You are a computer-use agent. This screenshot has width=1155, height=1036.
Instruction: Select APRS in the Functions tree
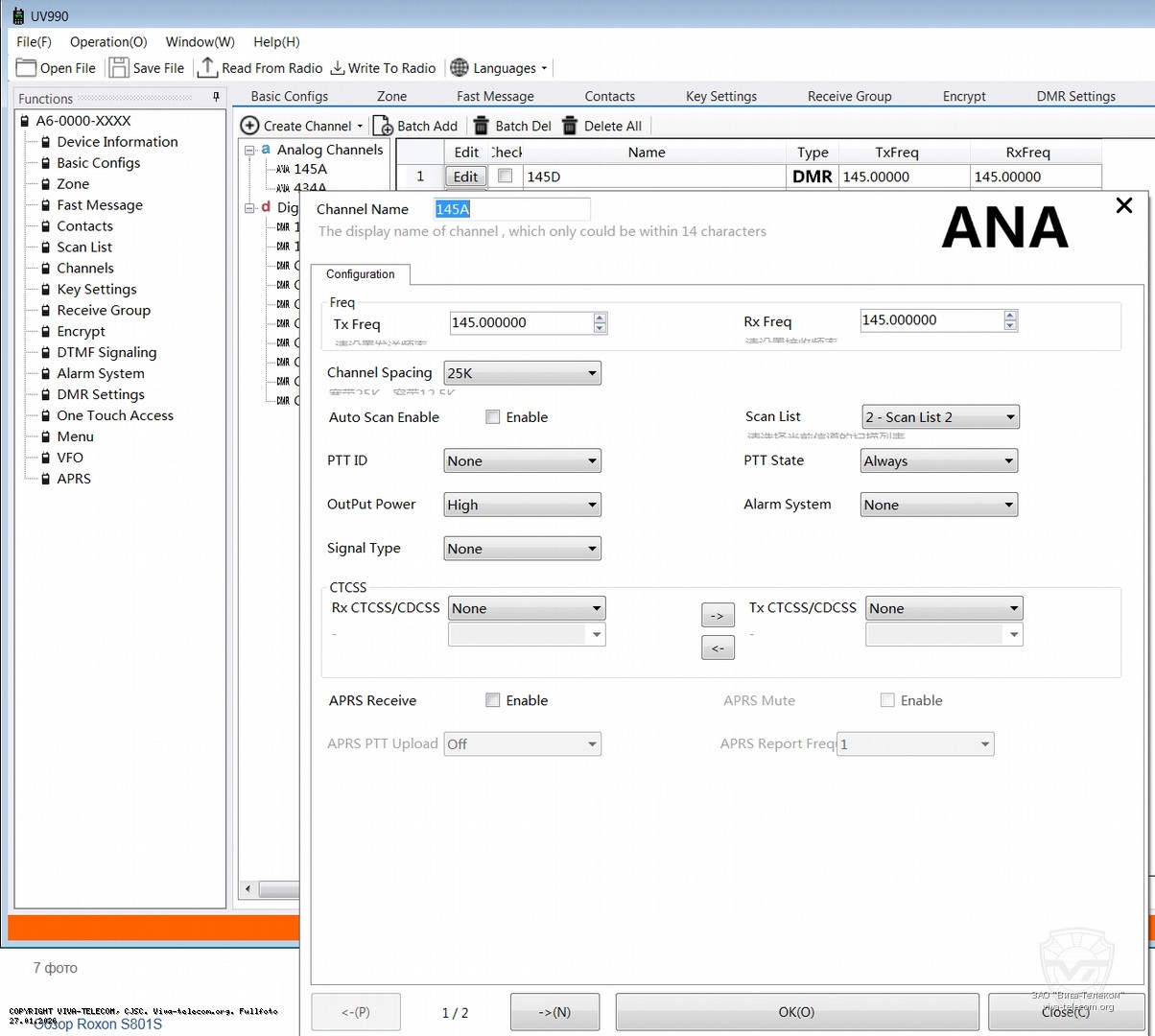[74, 479]
